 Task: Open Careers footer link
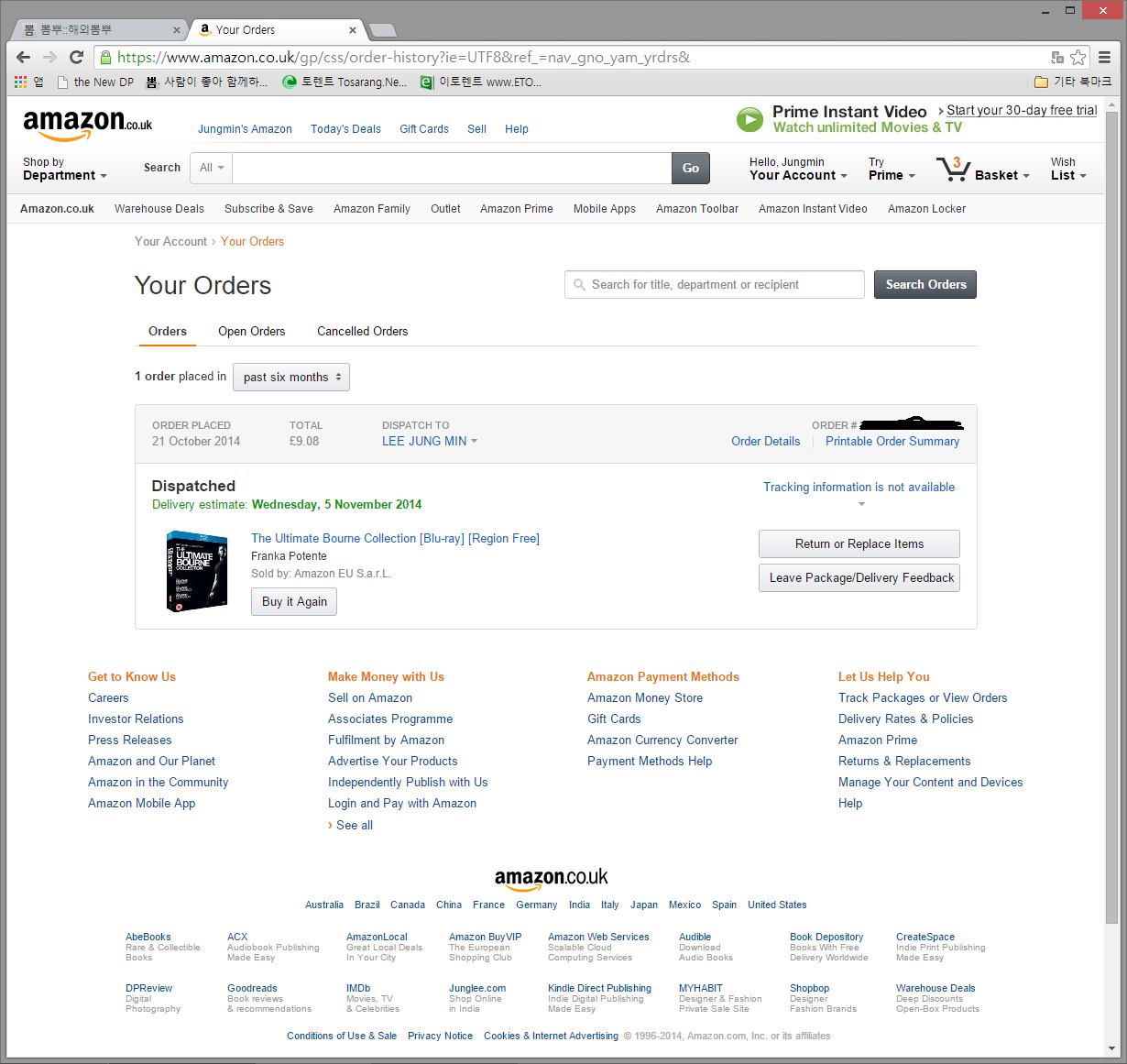tap(108, 697)
